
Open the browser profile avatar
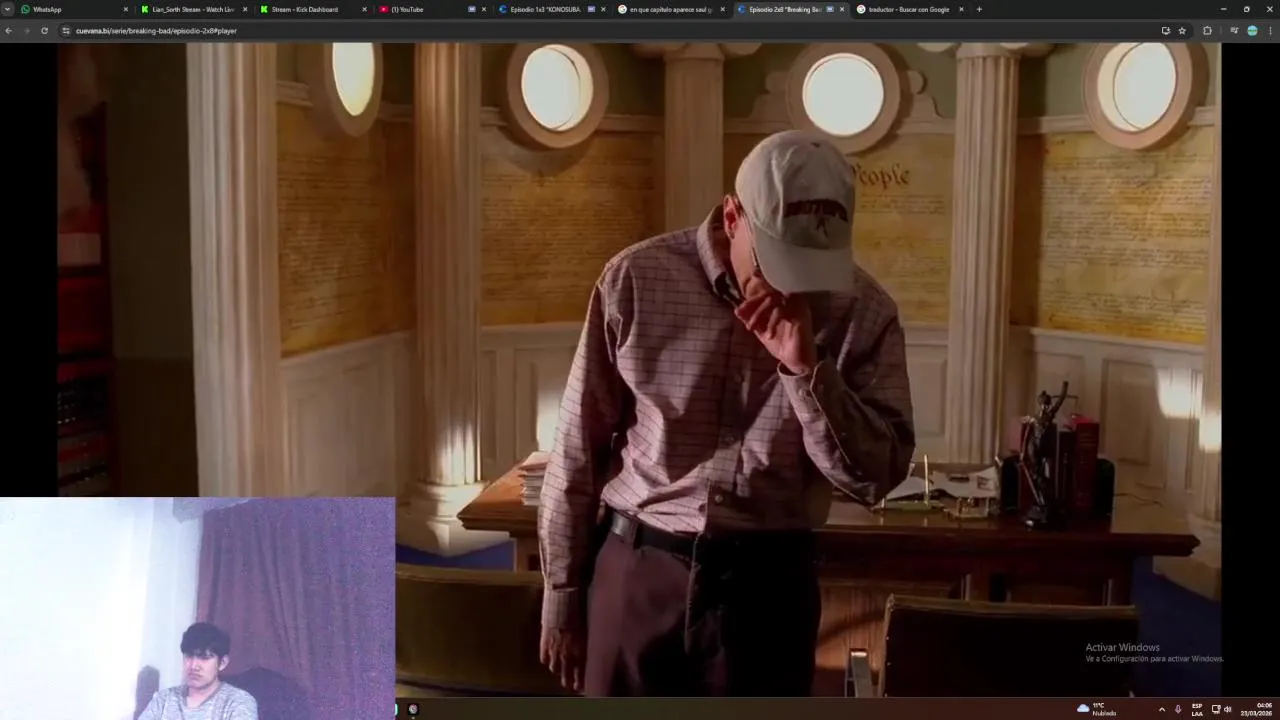pos(1252,31)
